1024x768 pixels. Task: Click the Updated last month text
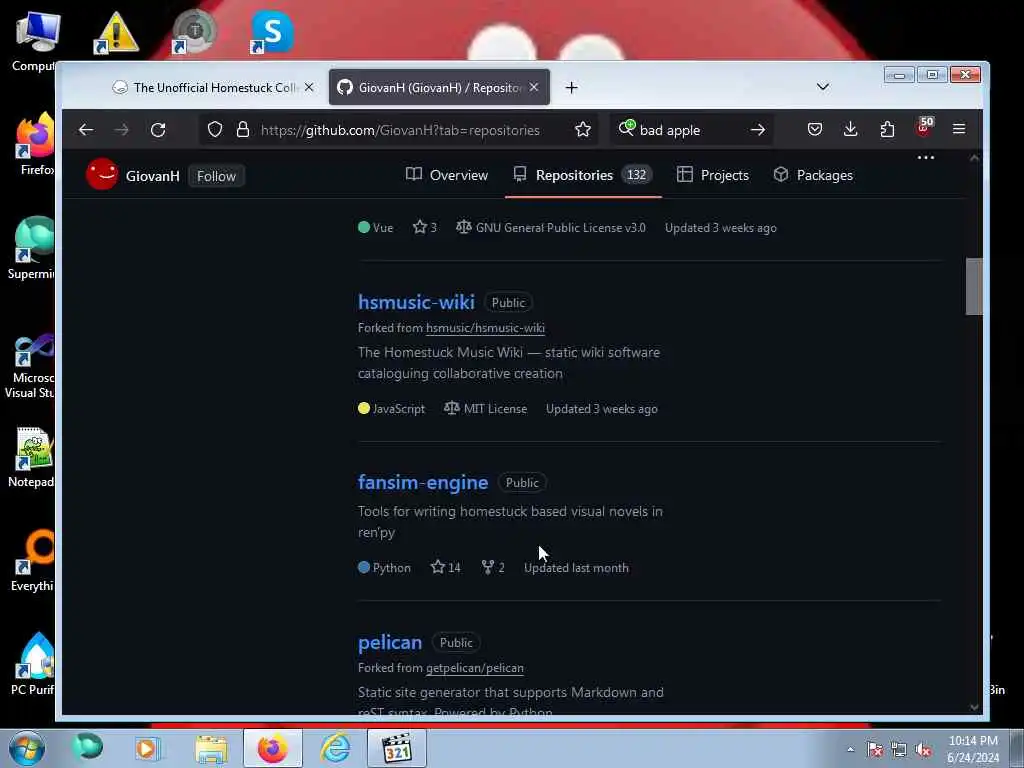click(x=576, y=568)
